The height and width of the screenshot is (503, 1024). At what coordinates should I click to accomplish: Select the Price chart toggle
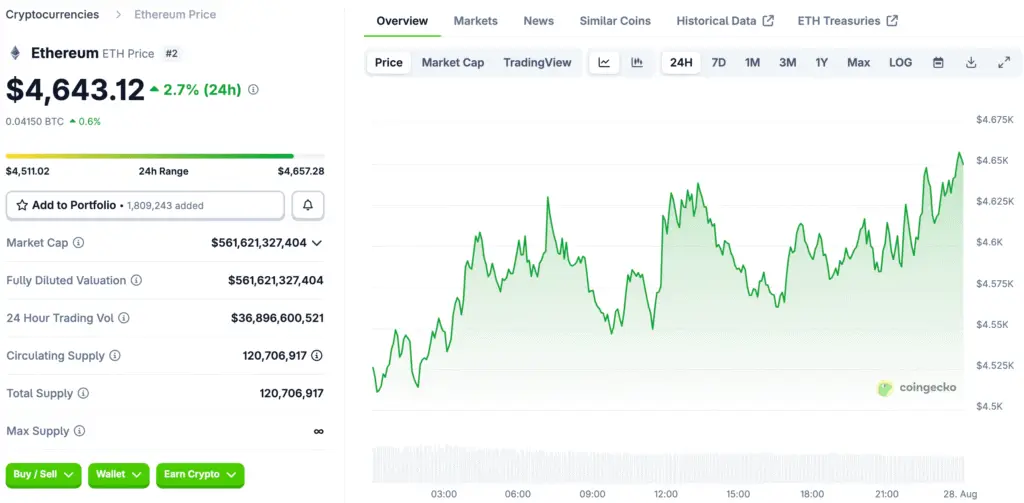pos(389,63)
